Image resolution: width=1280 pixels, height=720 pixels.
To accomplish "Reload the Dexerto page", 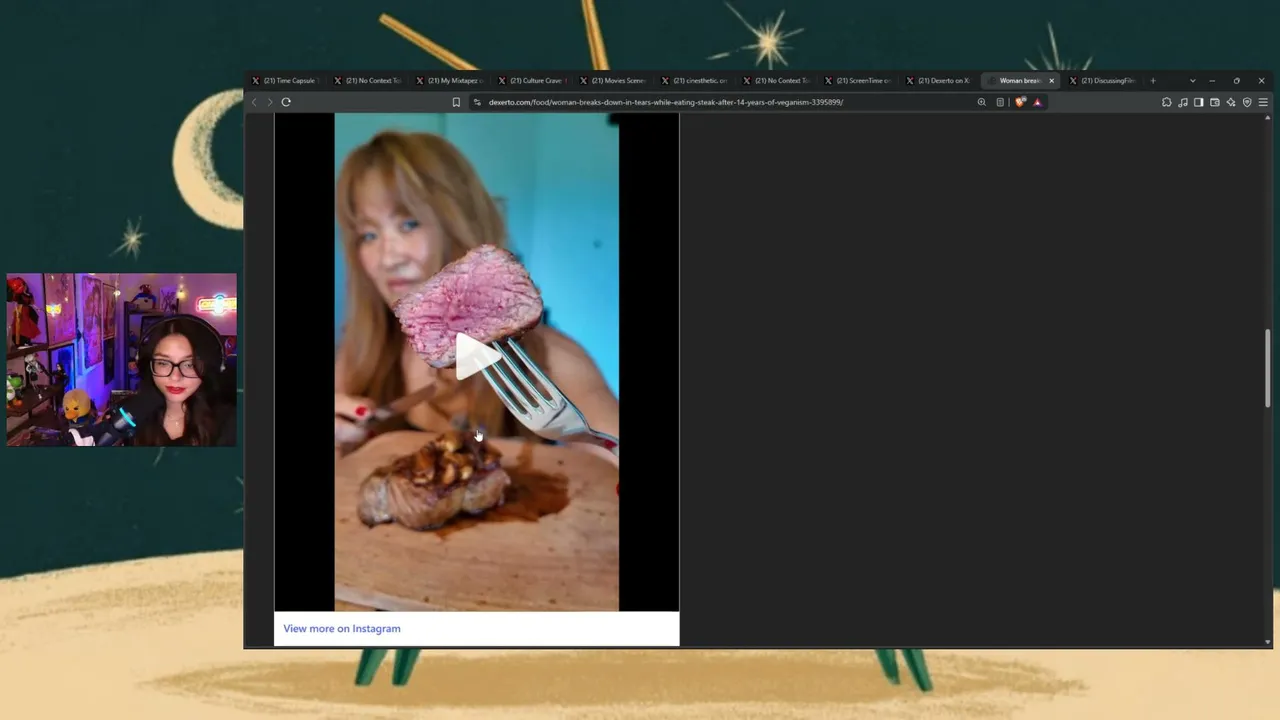I will pyautogui.click(x=286, y=102).
